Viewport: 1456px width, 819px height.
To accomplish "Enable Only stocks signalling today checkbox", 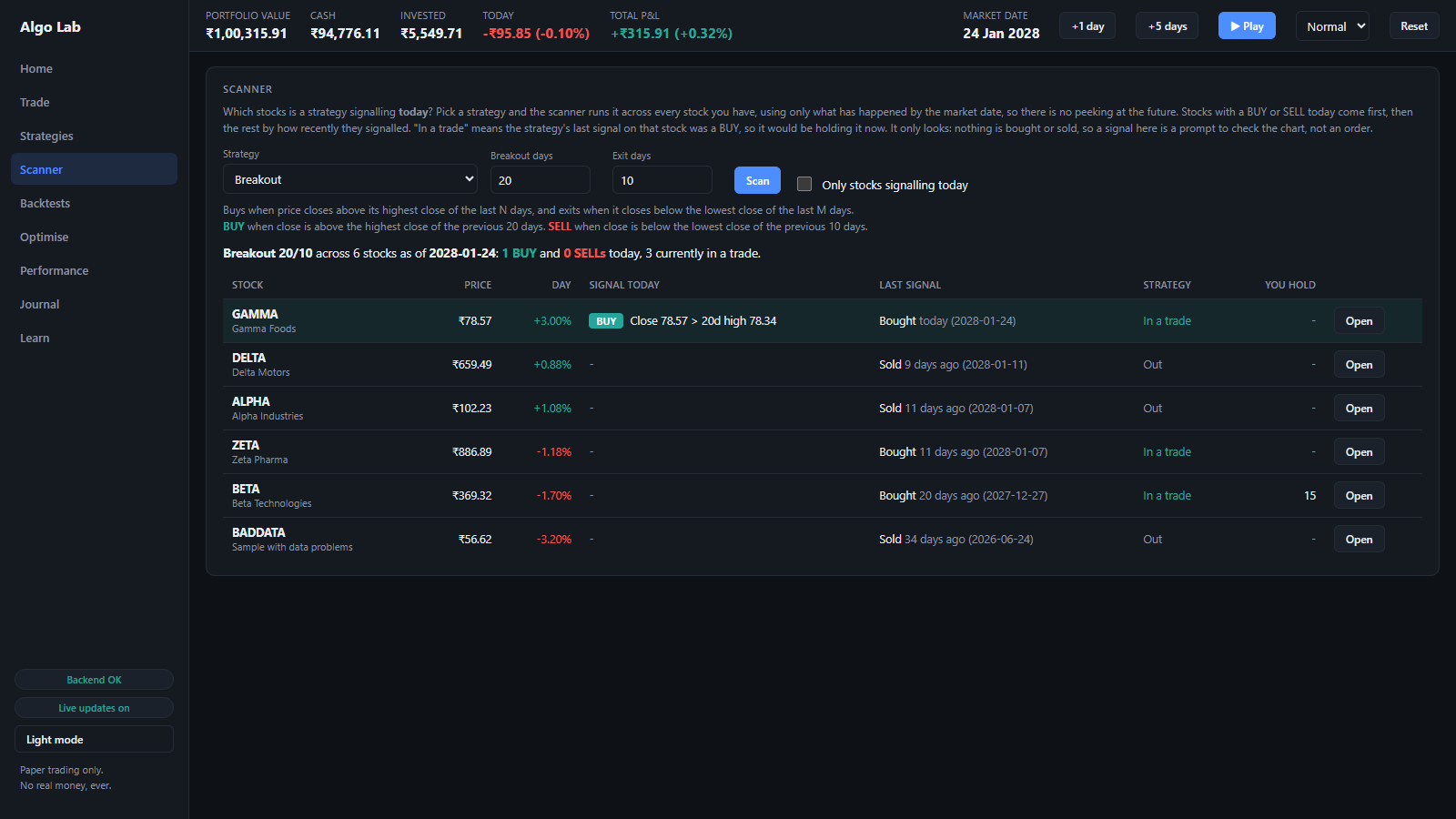I will tap(804, 184).
